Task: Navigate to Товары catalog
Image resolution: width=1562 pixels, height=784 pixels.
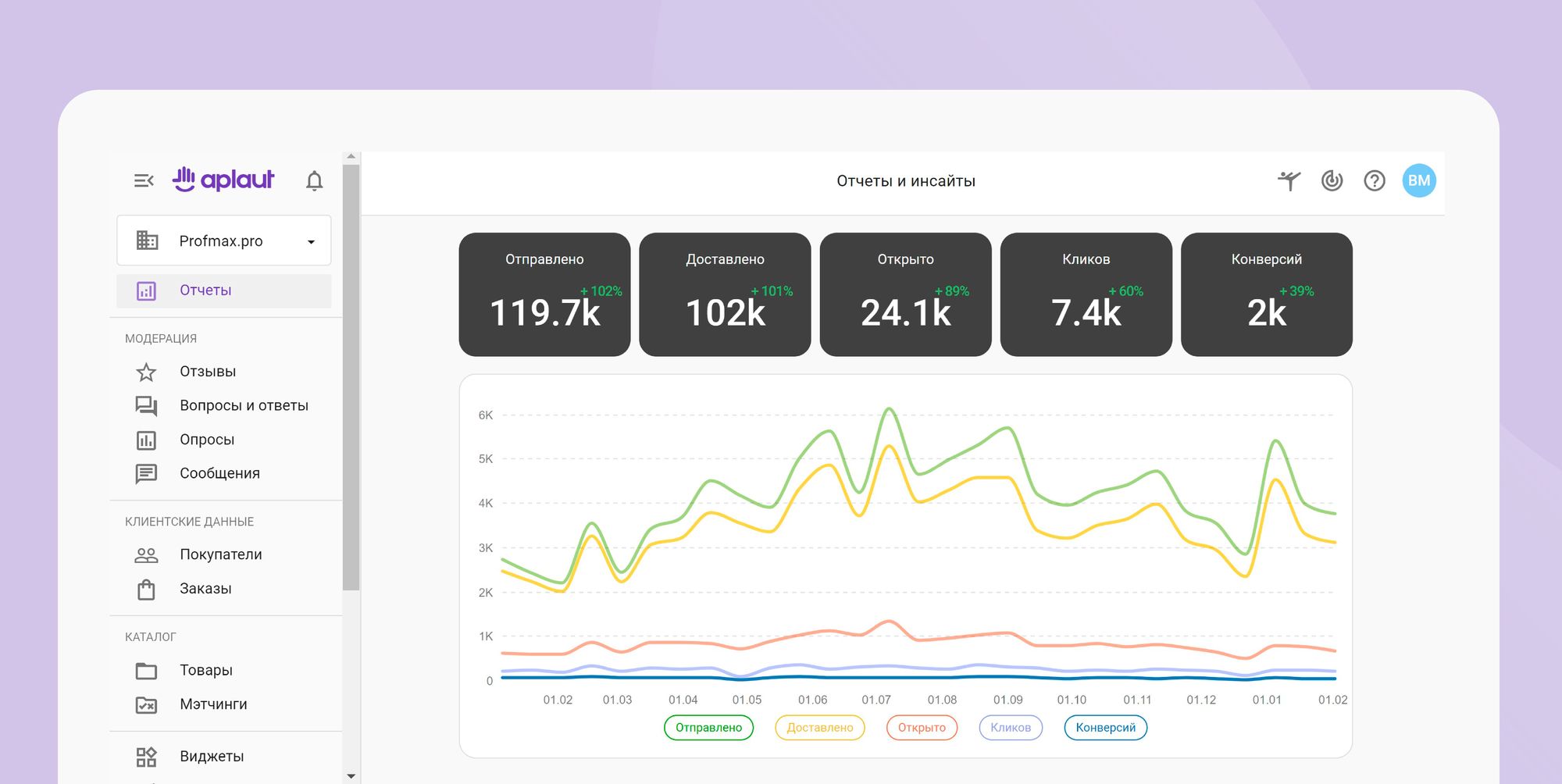Action: coord(206,670)
